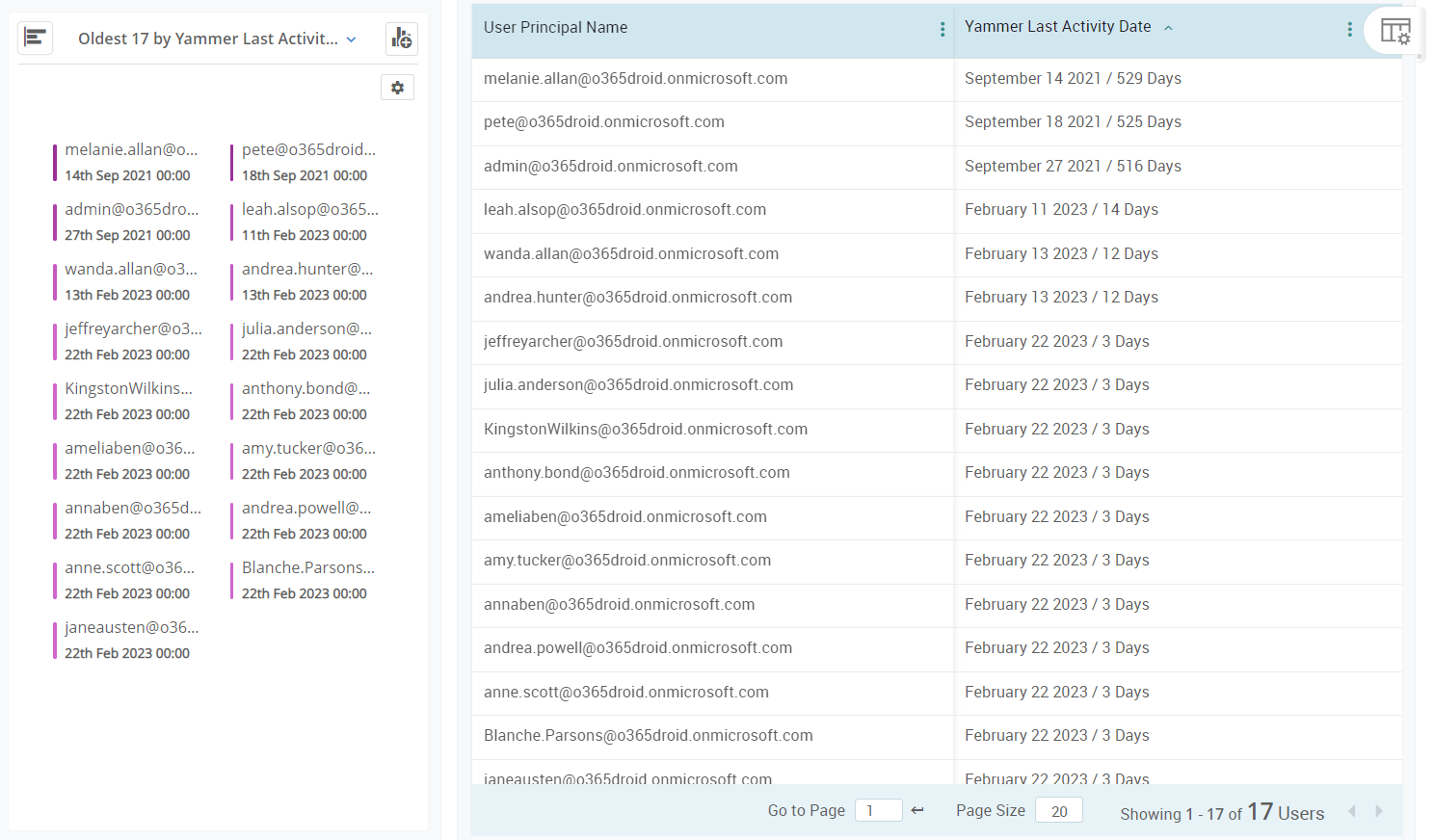Select melanie.allan label in the chart list
This screenshot has height=840, width=1434.
(131, 149)
